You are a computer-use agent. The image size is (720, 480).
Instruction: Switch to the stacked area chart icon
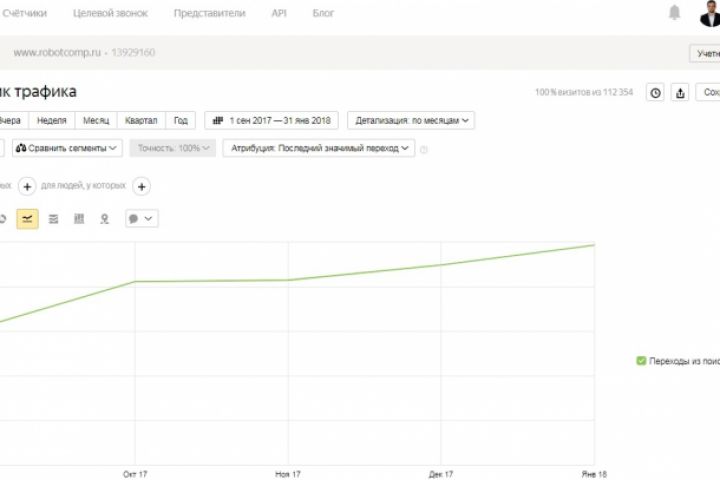click(x=53, y=219)
